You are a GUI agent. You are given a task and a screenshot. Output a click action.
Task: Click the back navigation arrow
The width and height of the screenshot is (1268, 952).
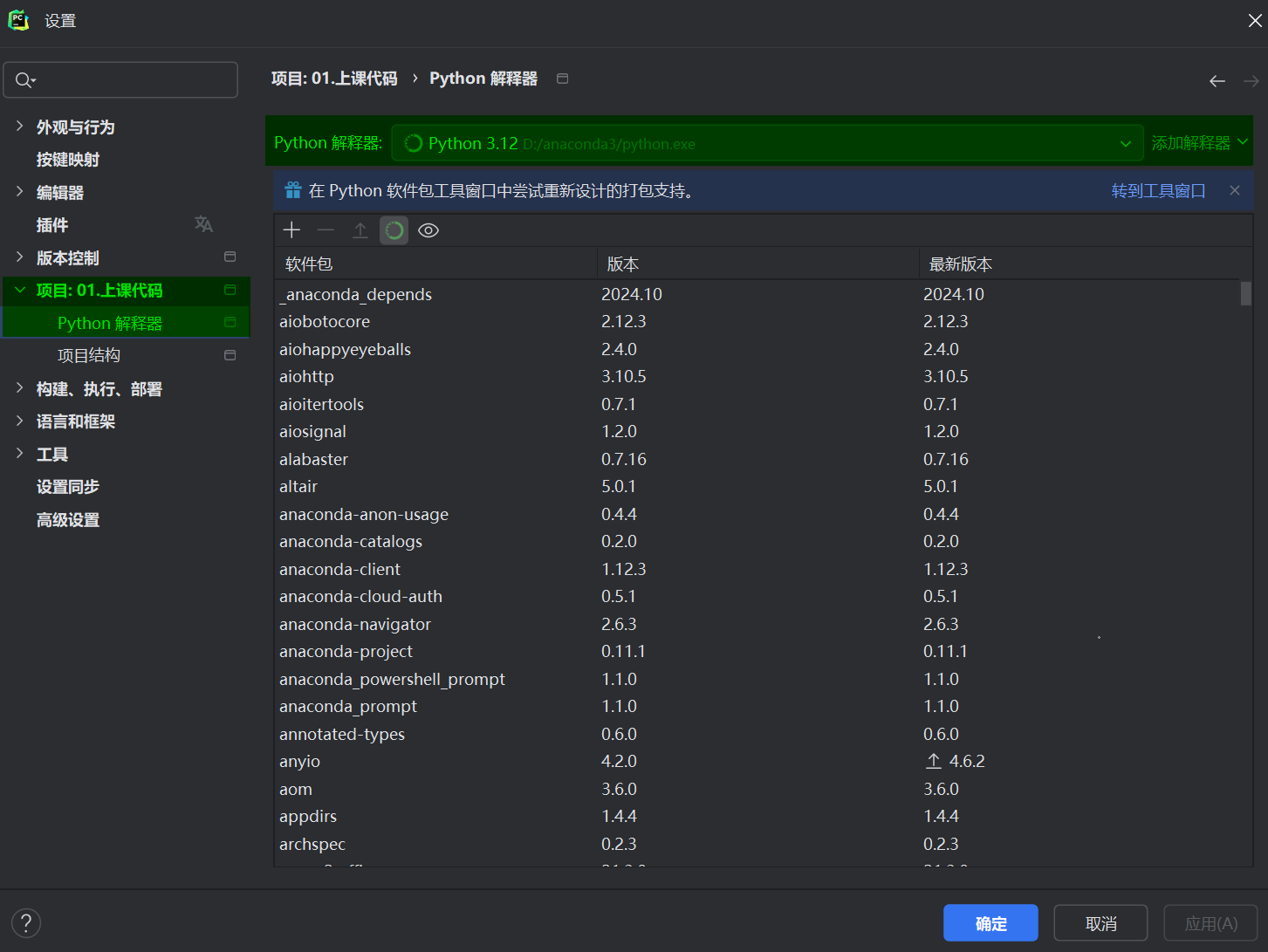(x=1217, y=80)
